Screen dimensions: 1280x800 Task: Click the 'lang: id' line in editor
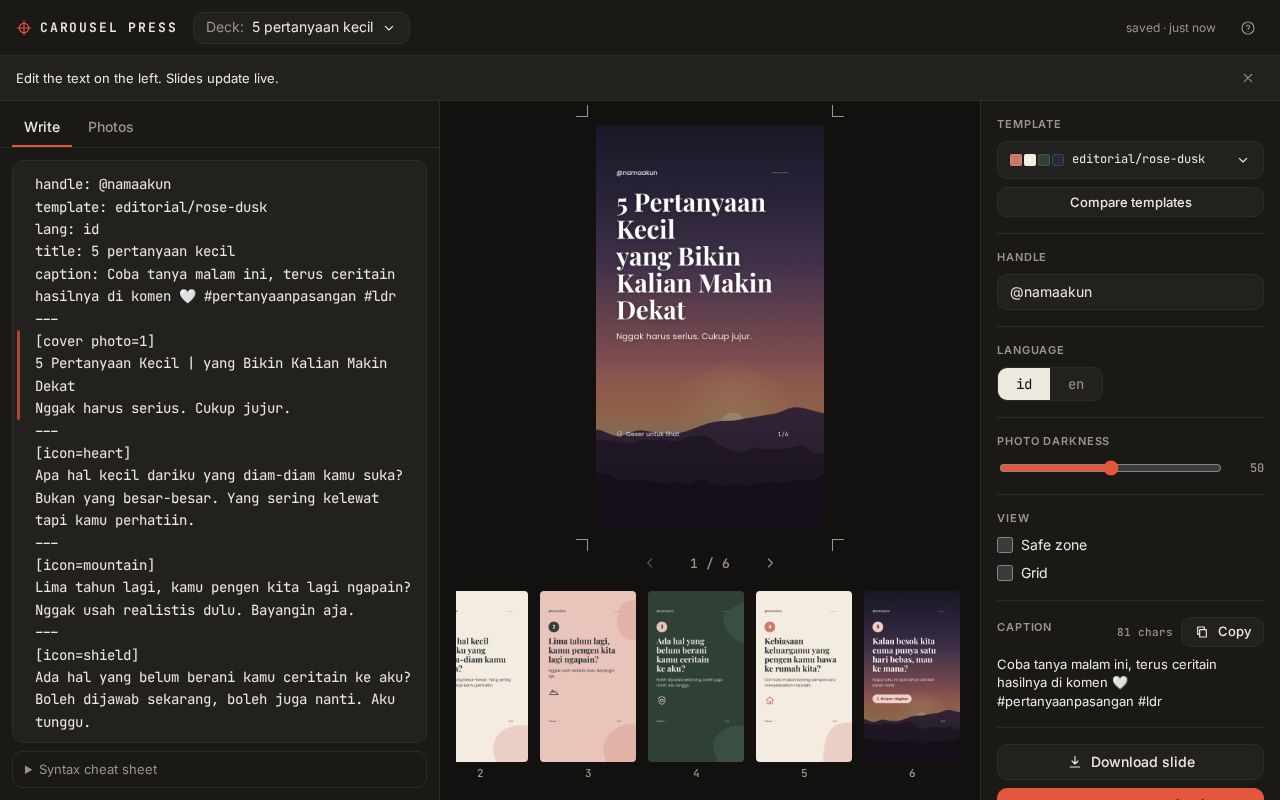click(67, 229)
